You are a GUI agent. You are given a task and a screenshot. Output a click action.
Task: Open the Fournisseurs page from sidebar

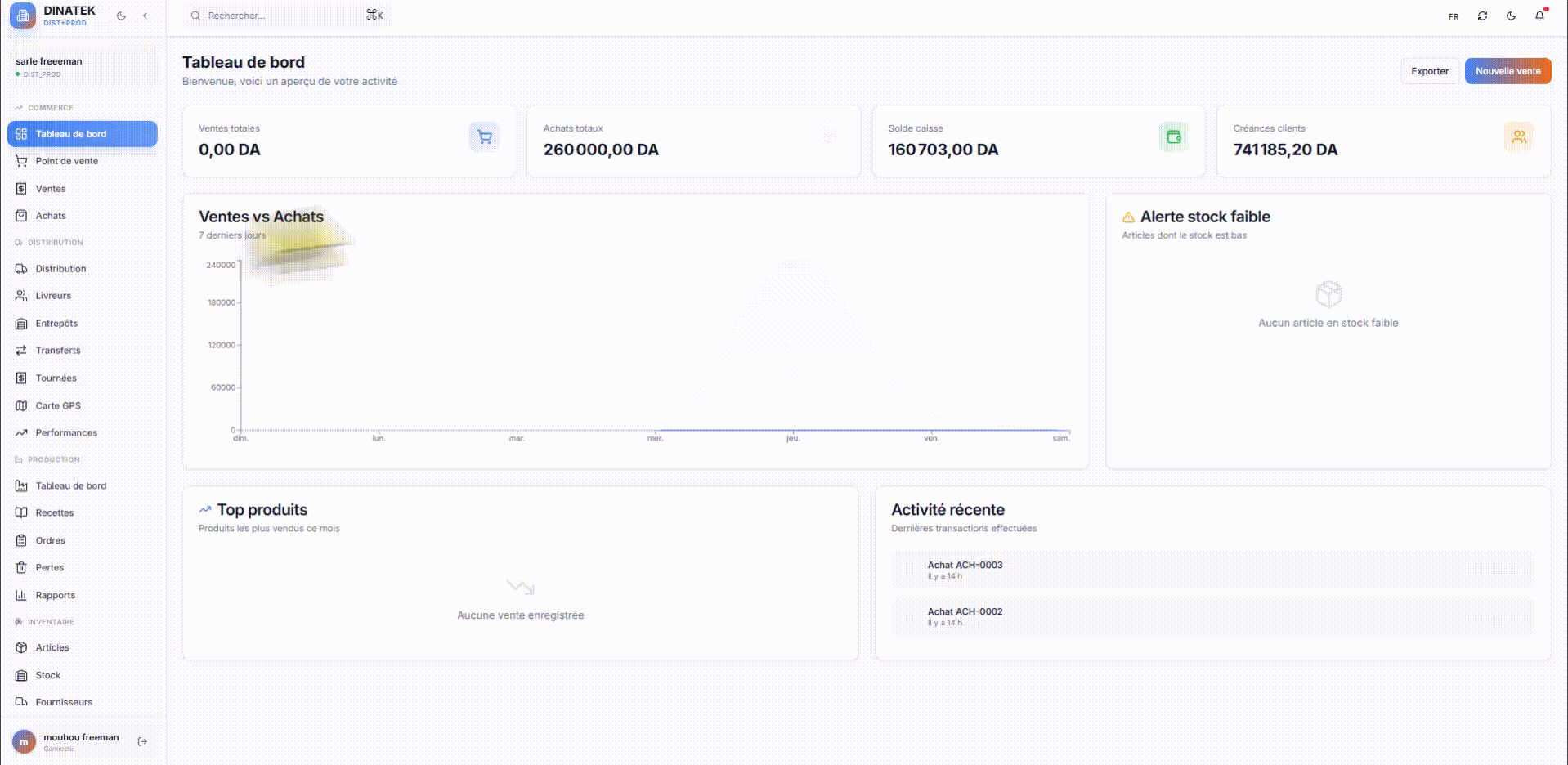pyautogui.click(x=64, y=702)
